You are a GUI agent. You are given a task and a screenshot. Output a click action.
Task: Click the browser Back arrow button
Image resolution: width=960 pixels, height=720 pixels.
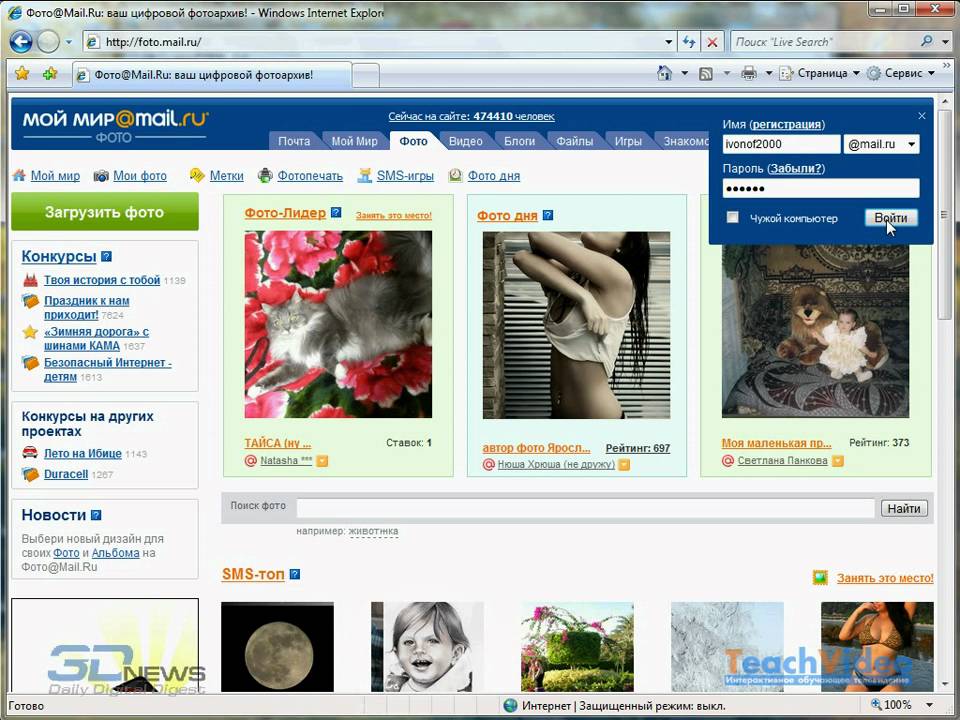[21, 42]
